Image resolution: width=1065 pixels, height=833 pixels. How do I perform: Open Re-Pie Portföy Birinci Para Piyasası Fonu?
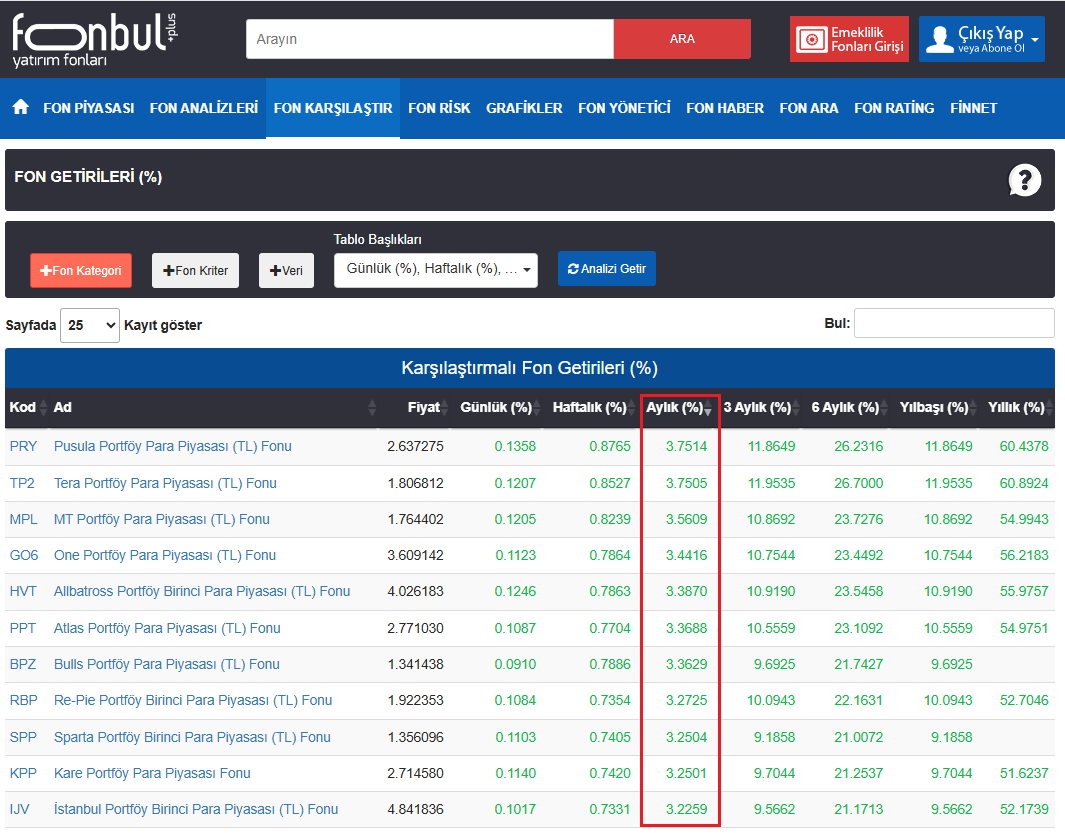click(193, 700)
